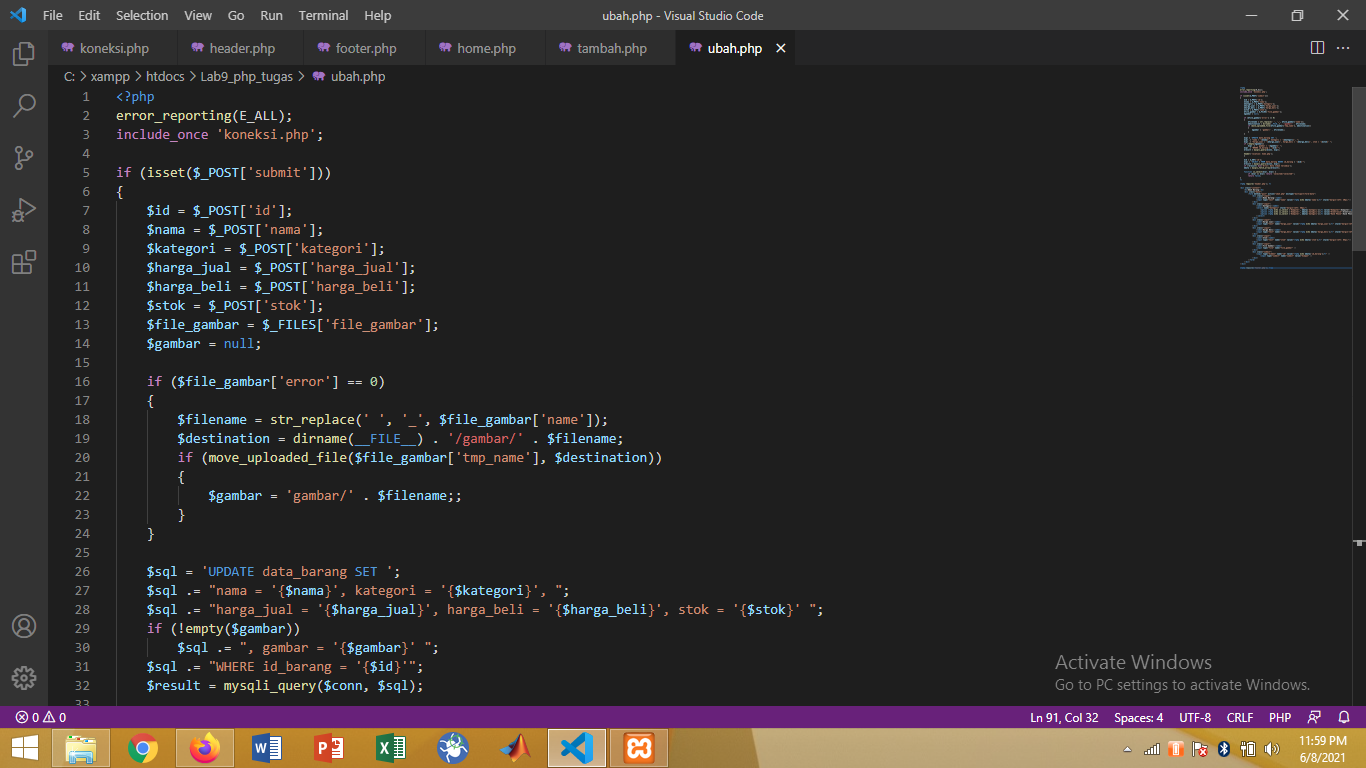Change end of line sequence CRLF
Image resolution: width=1366 pixels, height=768 pixels.
[x=1240, y=717]
